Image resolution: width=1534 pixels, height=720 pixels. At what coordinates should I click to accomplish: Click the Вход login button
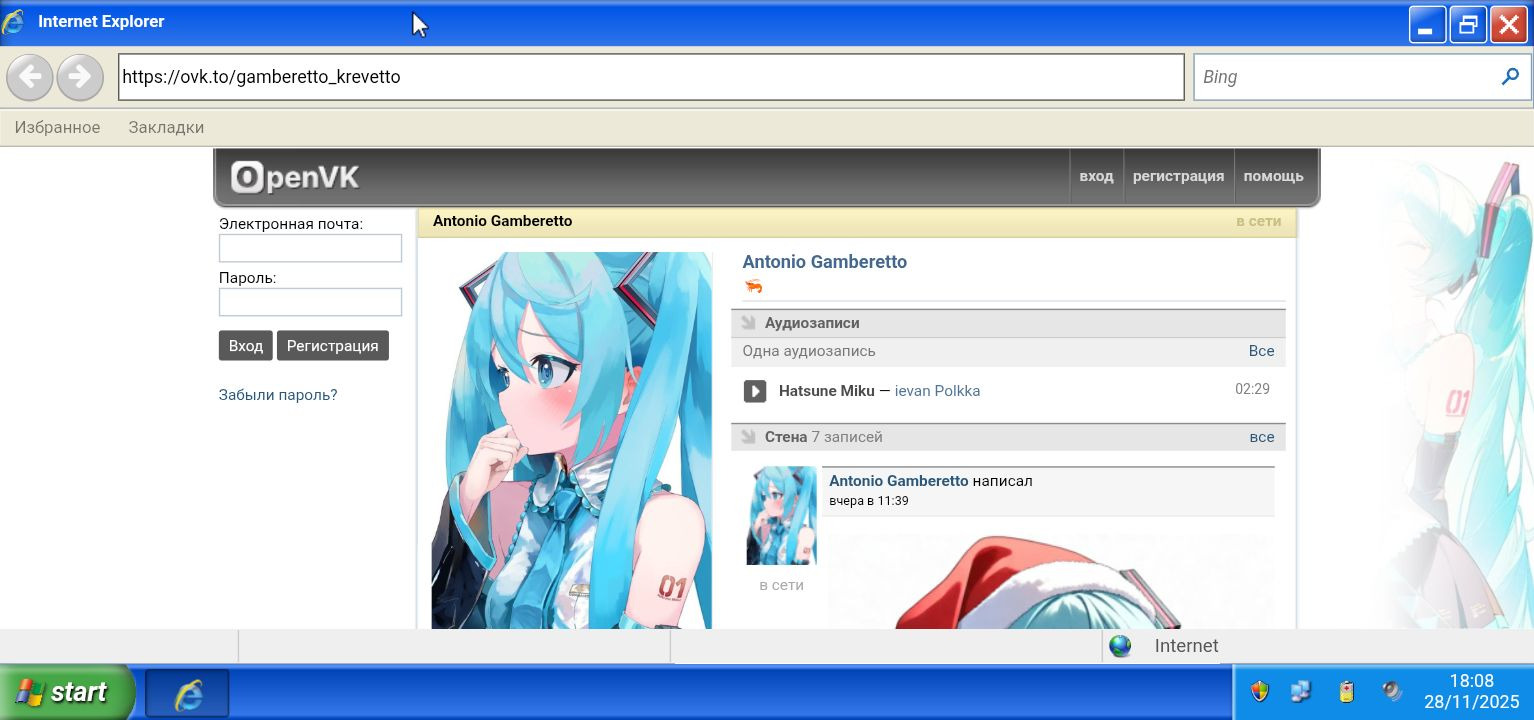tap(245, 346)
